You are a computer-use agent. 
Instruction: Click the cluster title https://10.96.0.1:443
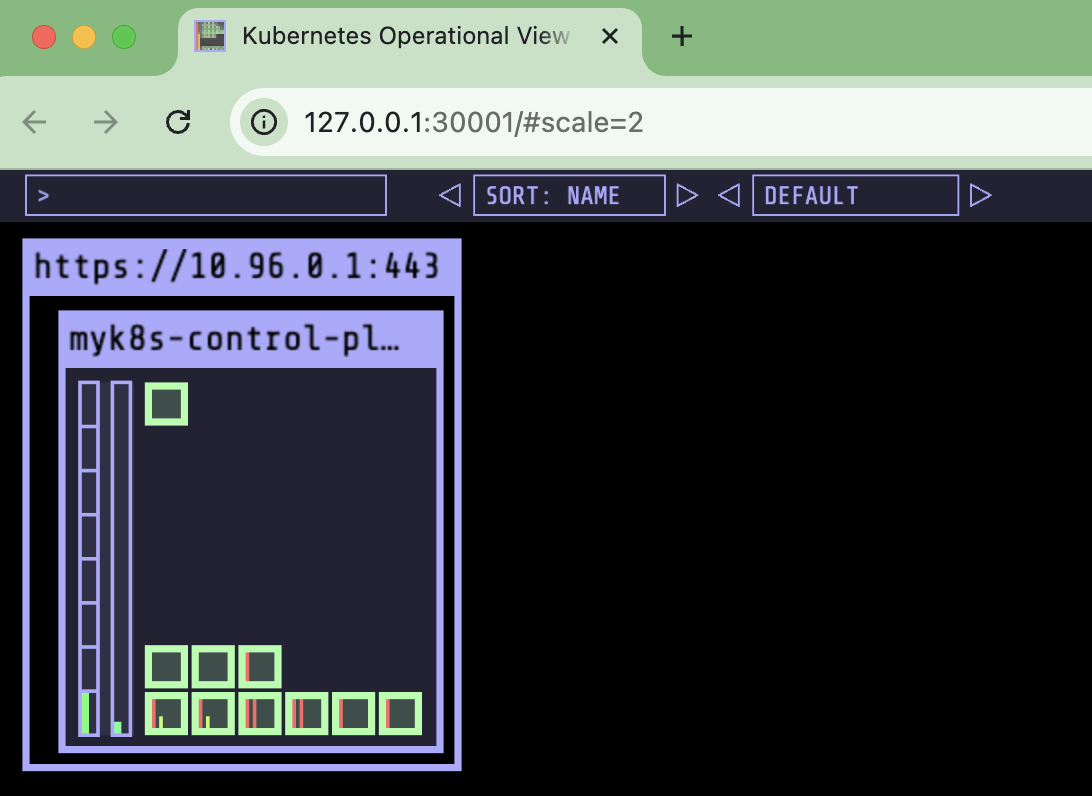pos(237,267)
